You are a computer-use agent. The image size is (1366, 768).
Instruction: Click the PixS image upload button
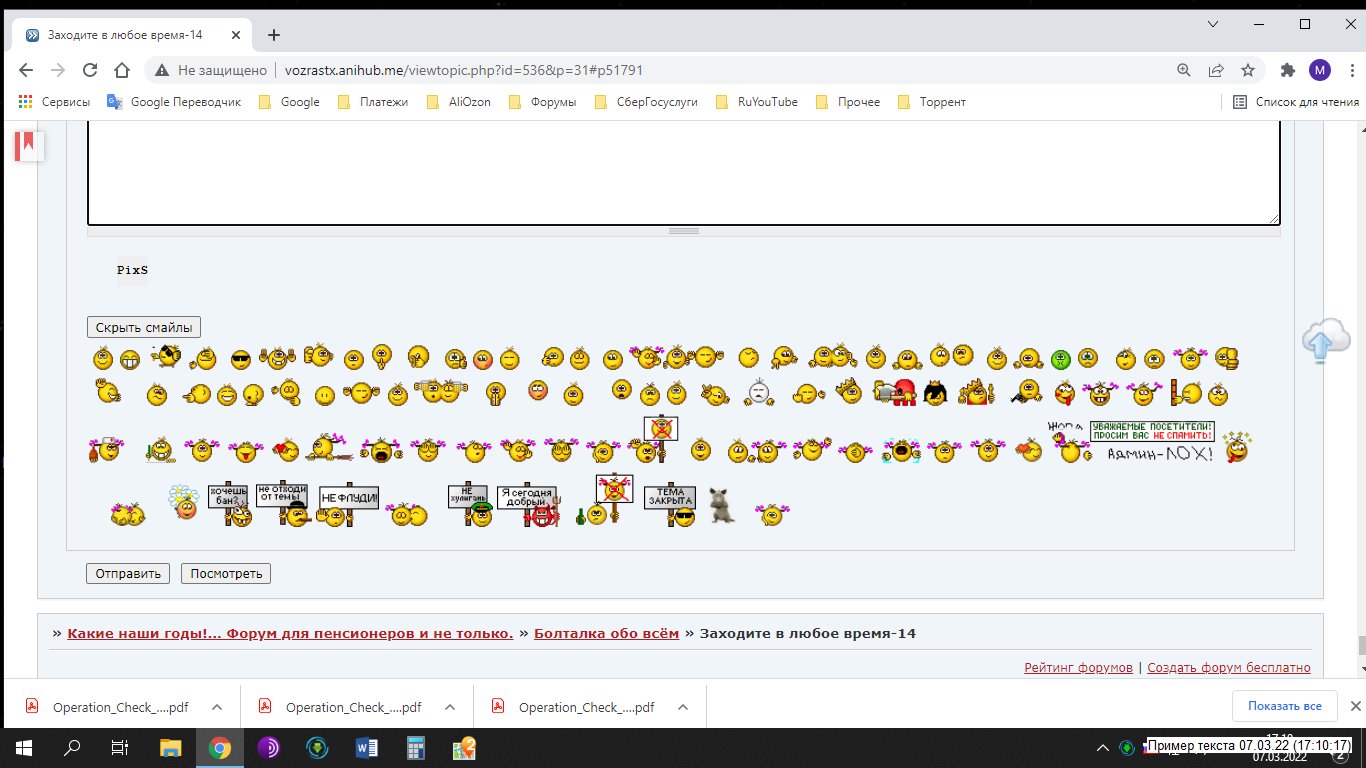[x=132, y=270]
